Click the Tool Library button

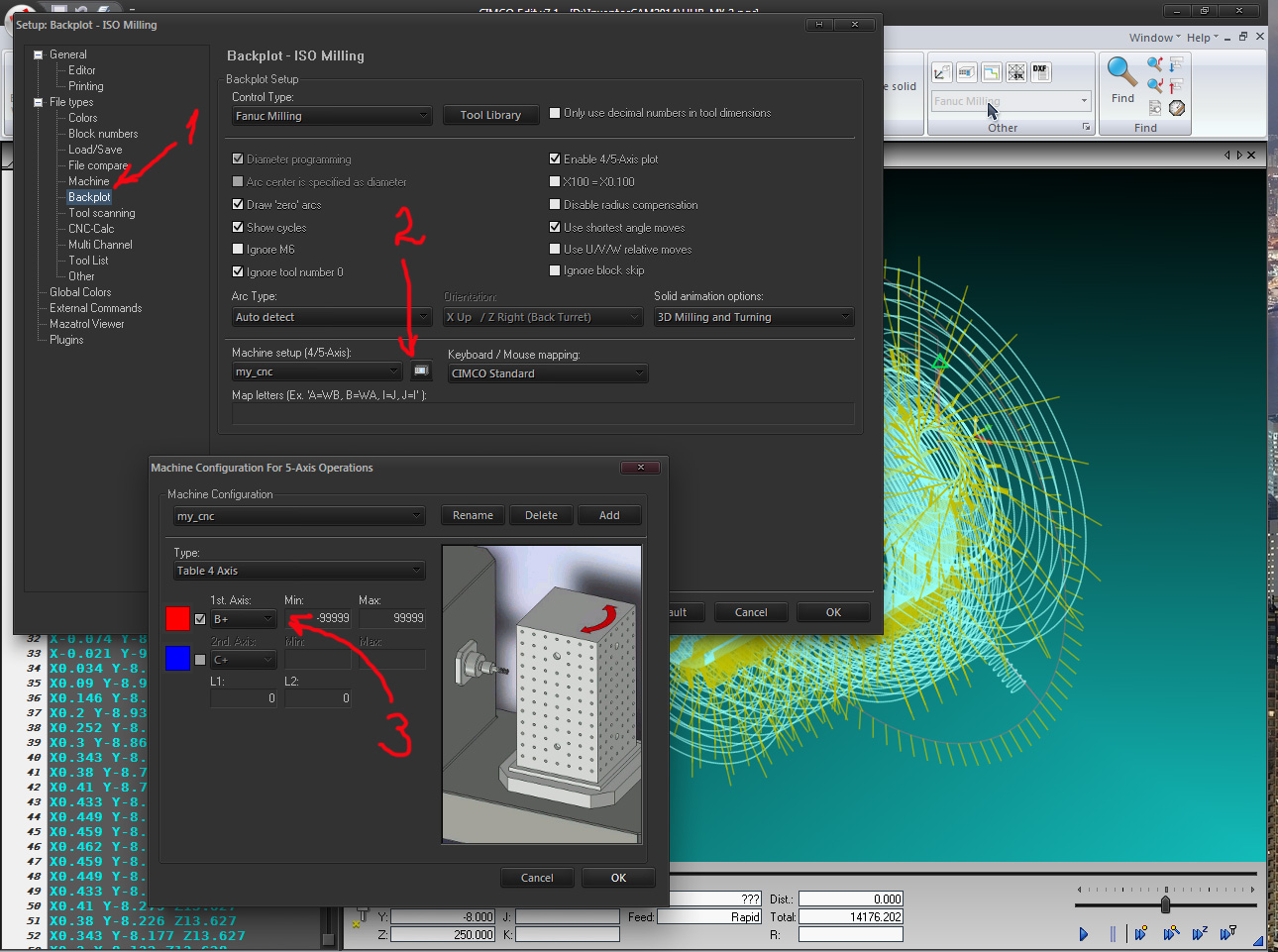(490, 115)
